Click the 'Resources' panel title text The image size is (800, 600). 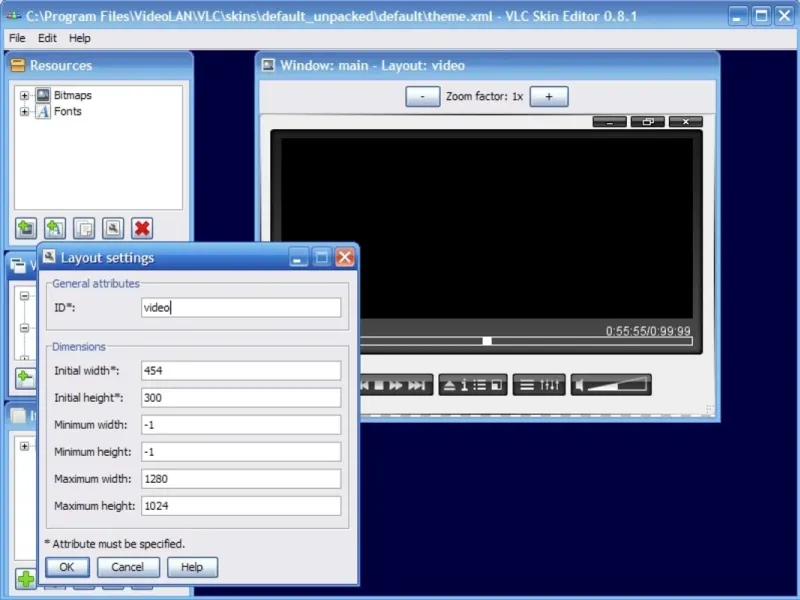coord(61,65)
